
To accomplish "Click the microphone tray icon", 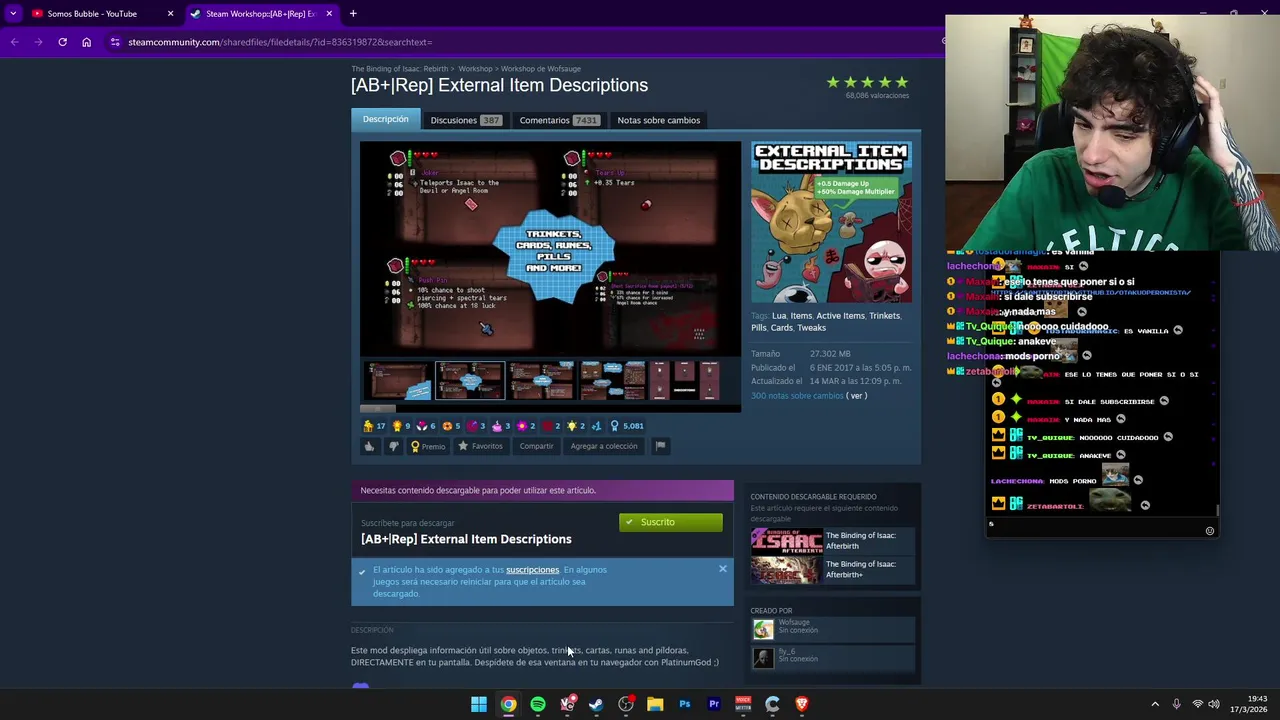I will point(1176,704).
